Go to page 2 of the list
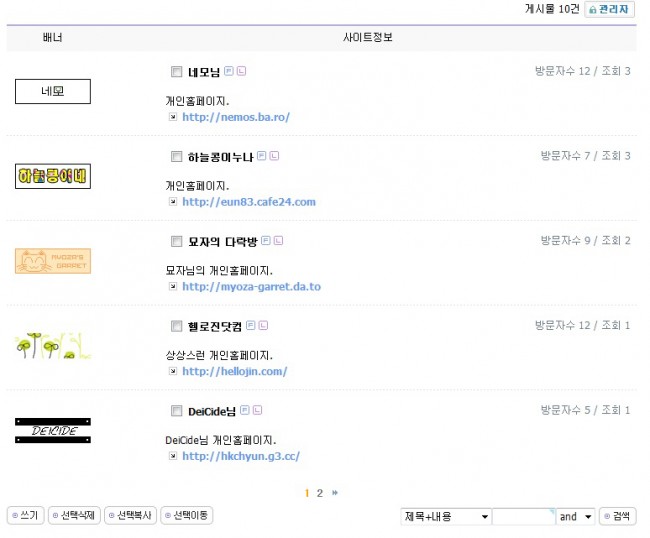Screen dimensions: 650x538 point(320,493)
